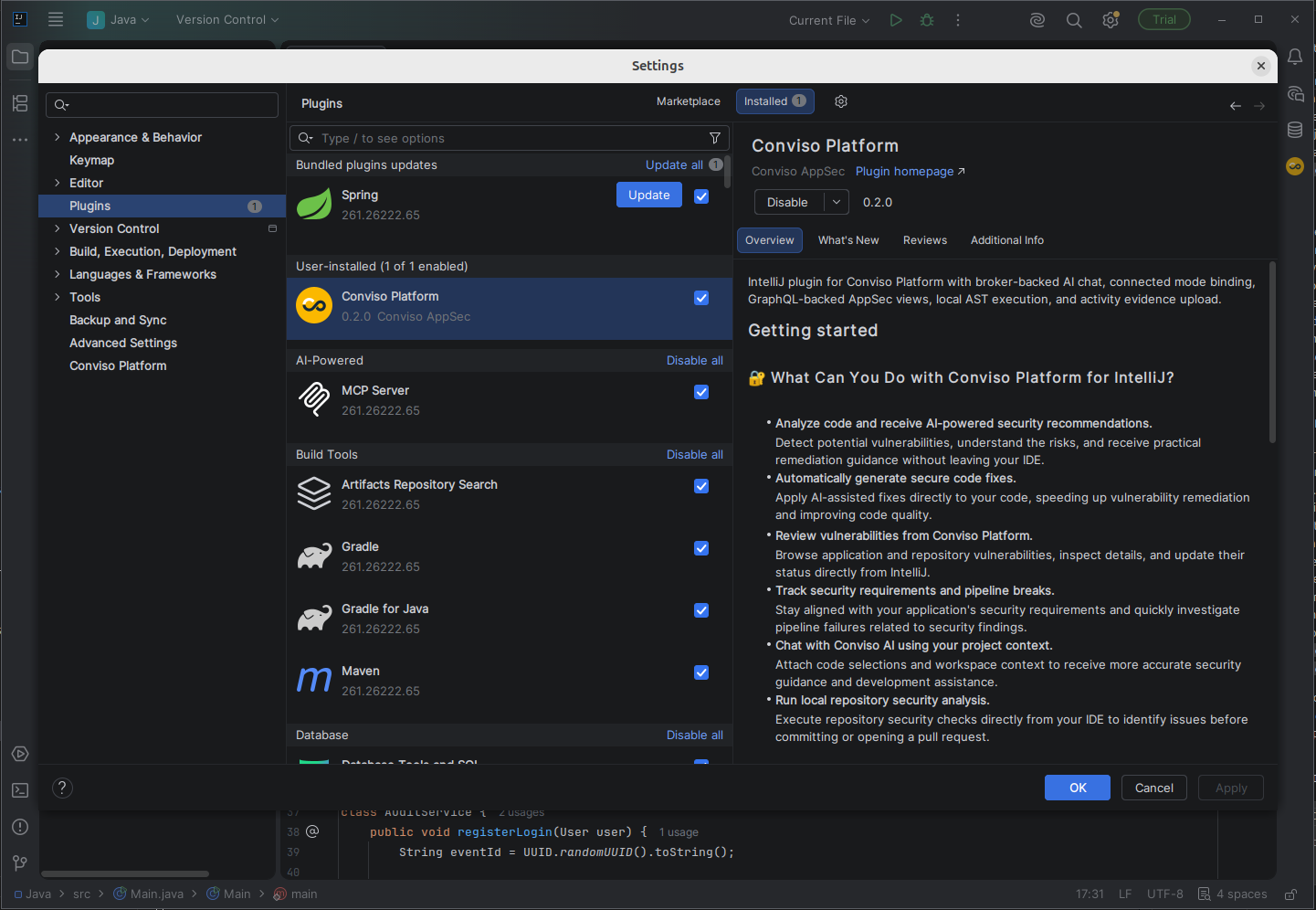Image resolution: width=1316 pixels, height=910 pixels.
Task: Select the Overview tab
Action: 770,240
